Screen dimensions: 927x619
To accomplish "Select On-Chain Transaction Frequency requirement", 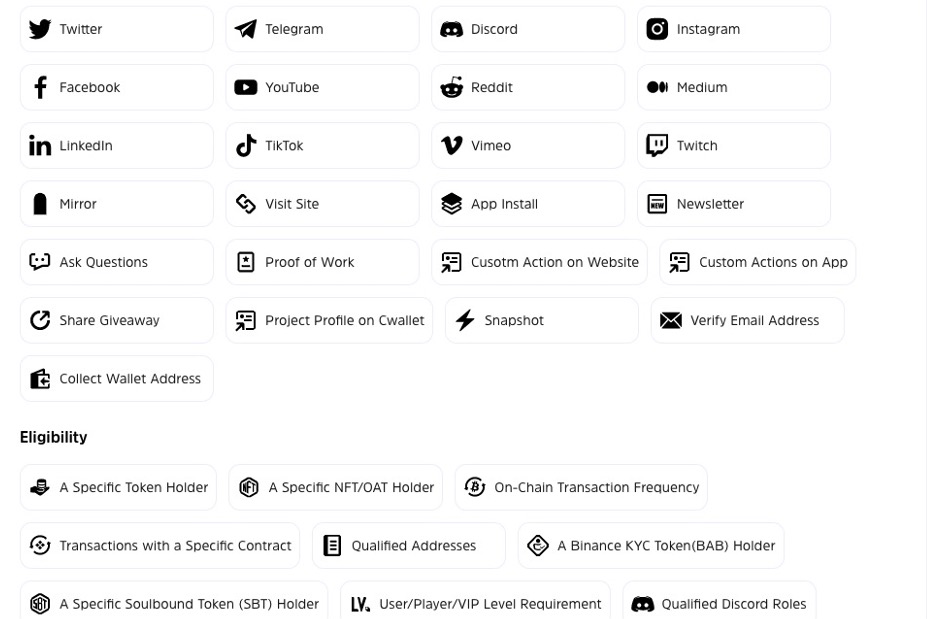I will coord(581,488).
